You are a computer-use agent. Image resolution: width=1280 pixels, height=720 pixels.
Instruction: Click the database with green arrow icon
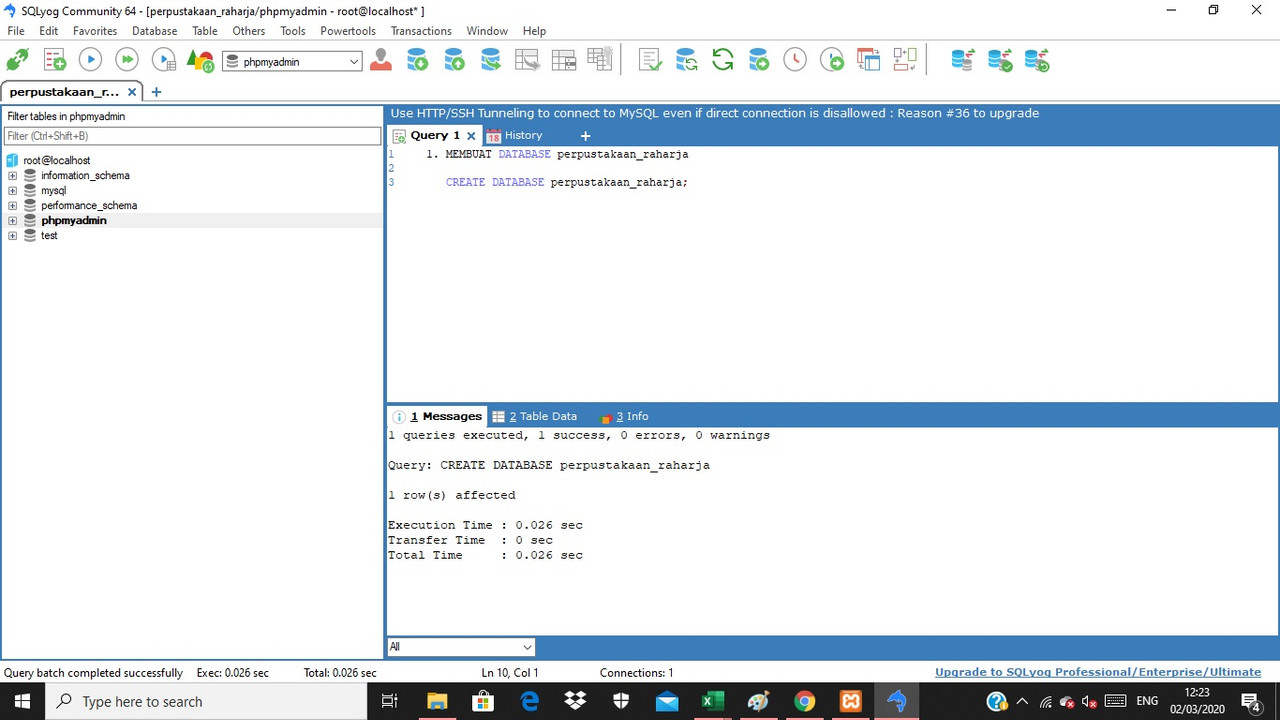click(759, 60)
